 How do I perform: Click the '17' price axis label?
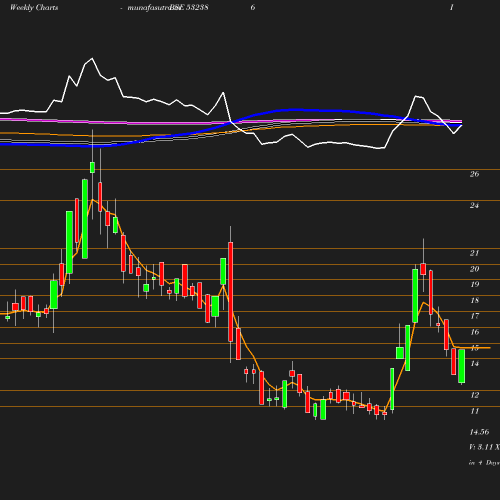(x=474, y=316)
